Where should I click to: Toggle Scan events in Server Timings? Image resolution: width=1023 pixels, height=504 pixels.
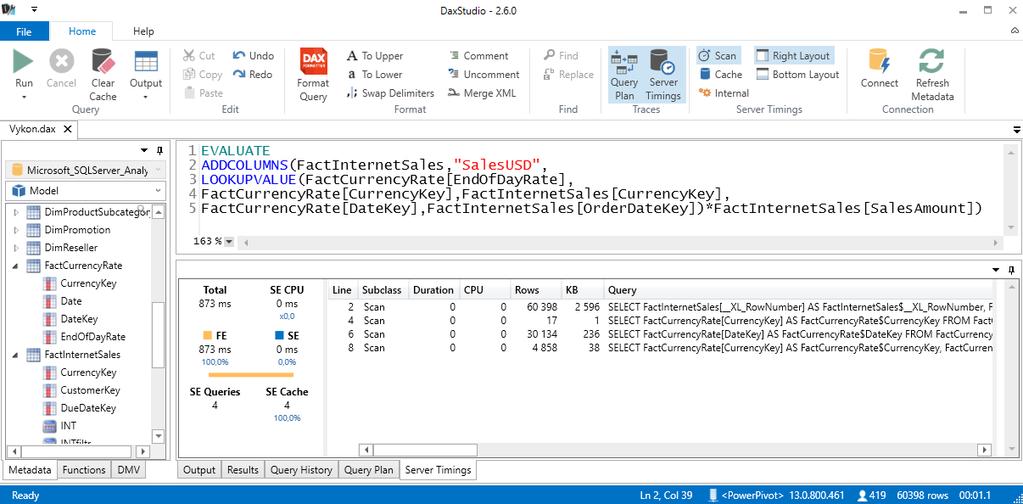coord(717,56)
